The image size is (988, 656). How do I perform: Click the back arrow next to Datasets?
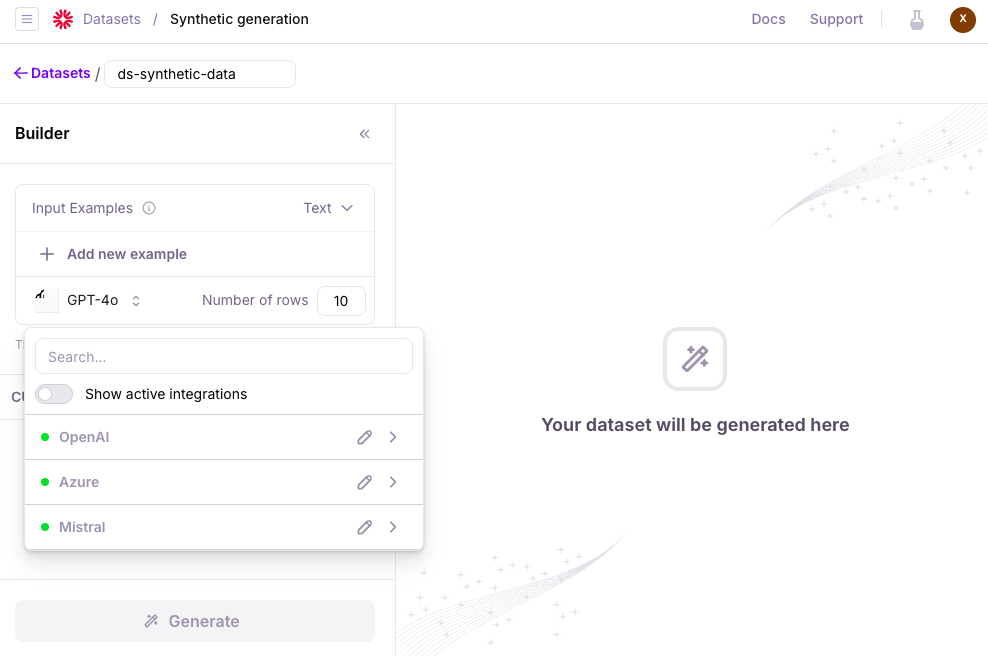tap(21, 73)
